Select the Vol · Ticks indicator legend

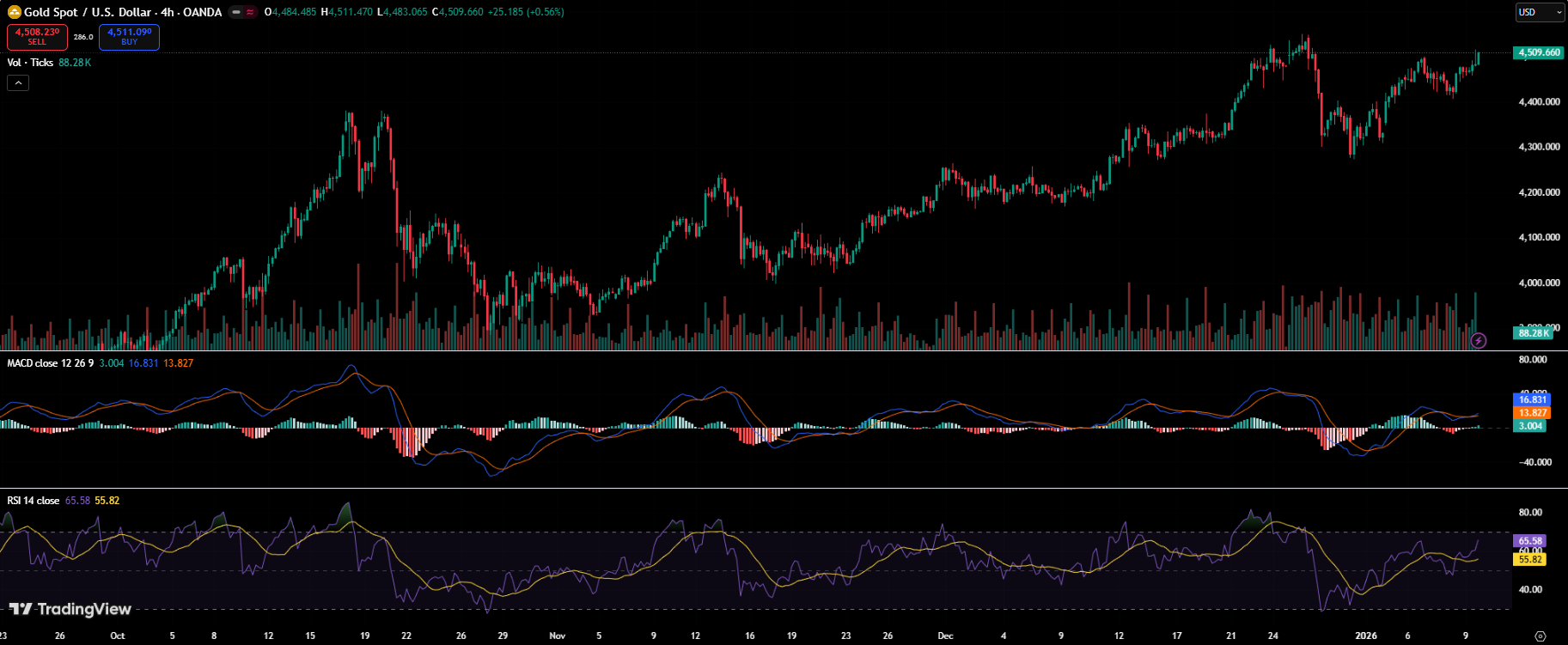[30, 63]
